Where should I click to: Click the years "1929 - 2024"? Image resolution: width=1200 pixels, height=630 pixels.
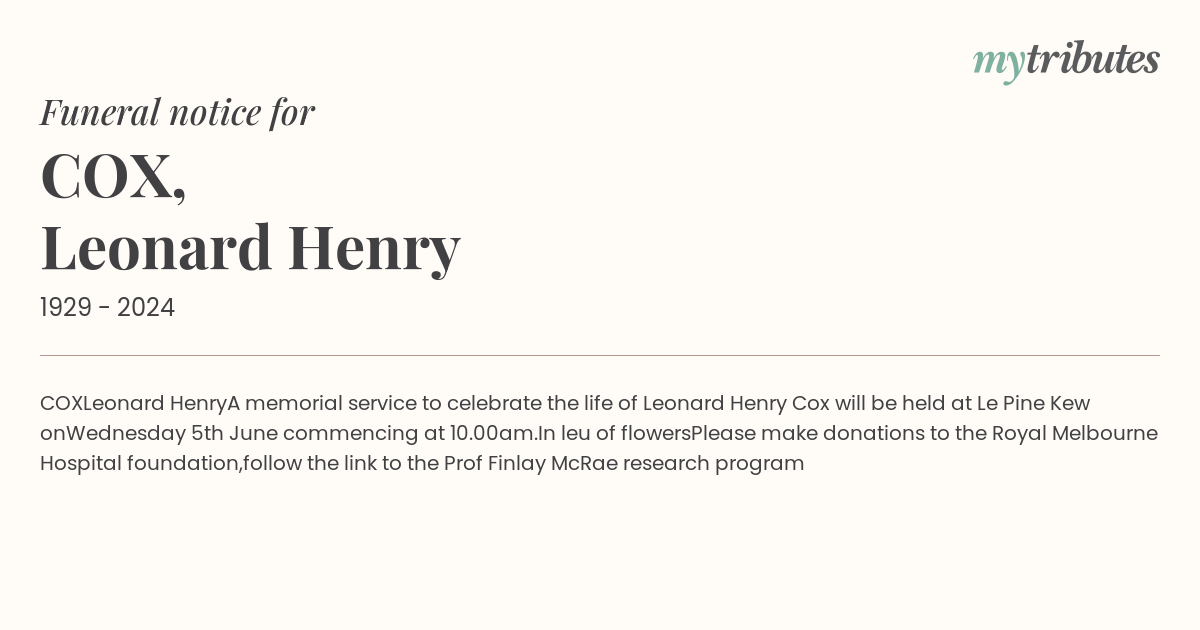[x=107, y=308]
